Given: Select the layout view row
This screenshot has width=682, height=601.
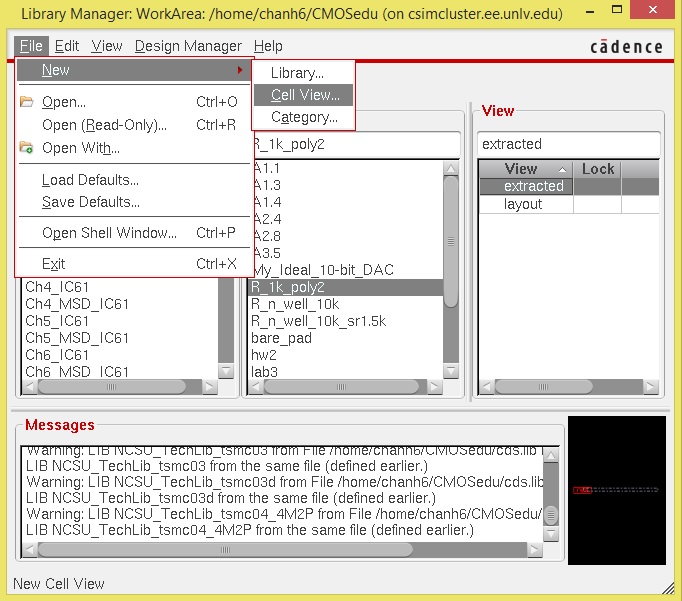Looking at the screenshot, I should (523, 204).
